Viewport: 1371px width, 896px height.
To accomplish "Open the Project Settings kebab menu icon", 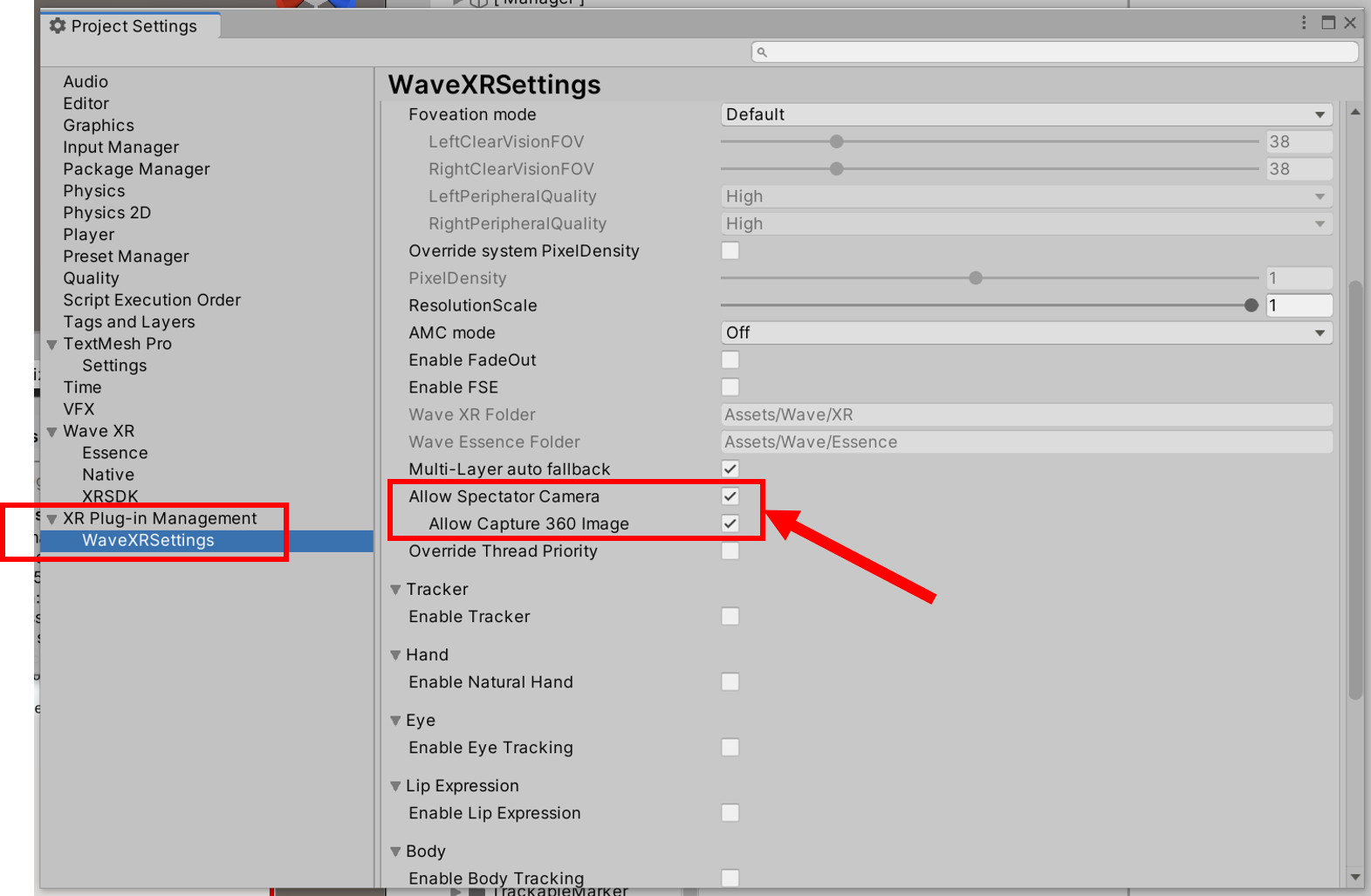I will pos(1304,23).
